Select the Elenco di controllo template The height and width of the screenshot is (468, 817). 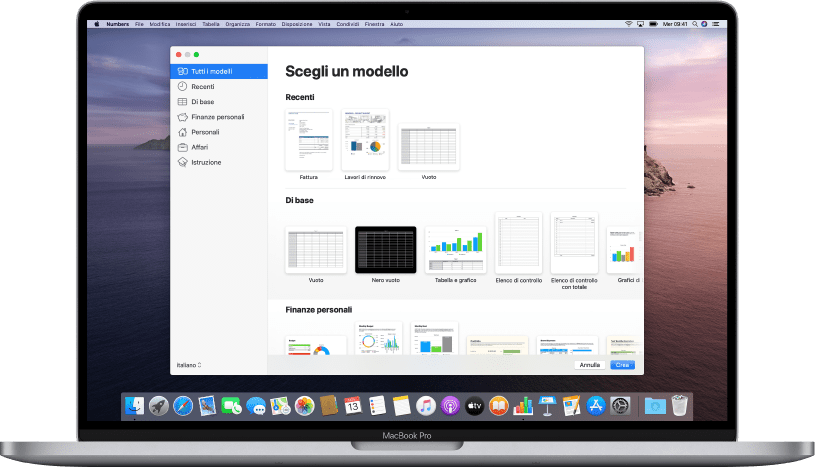click(x=518, y=242)
